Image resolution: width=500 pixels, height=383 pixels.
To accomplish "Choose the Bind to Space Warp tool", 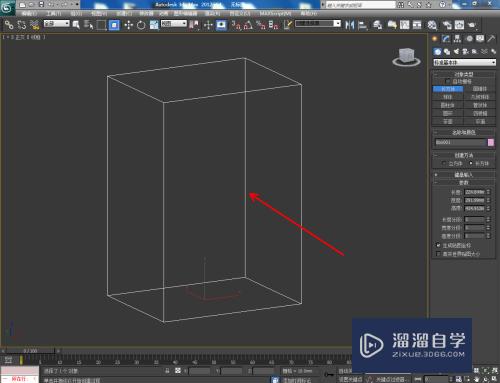I will point(34,24).
